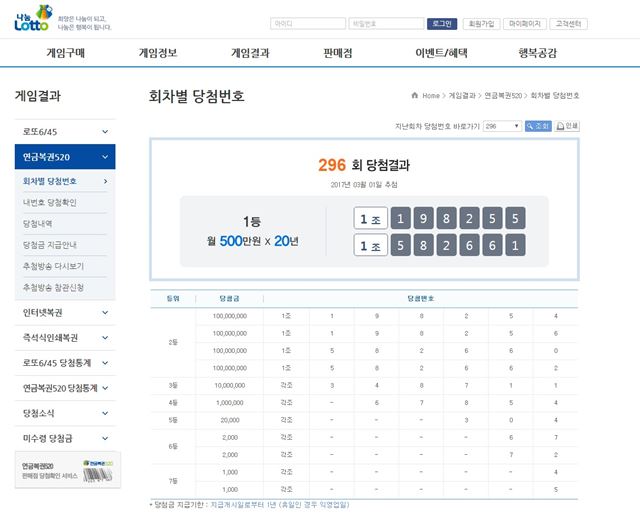The image size is (640, 529).
Task: Open the round number dropdown showing 296
Action: pyautogui.click(x=502, y=126)
